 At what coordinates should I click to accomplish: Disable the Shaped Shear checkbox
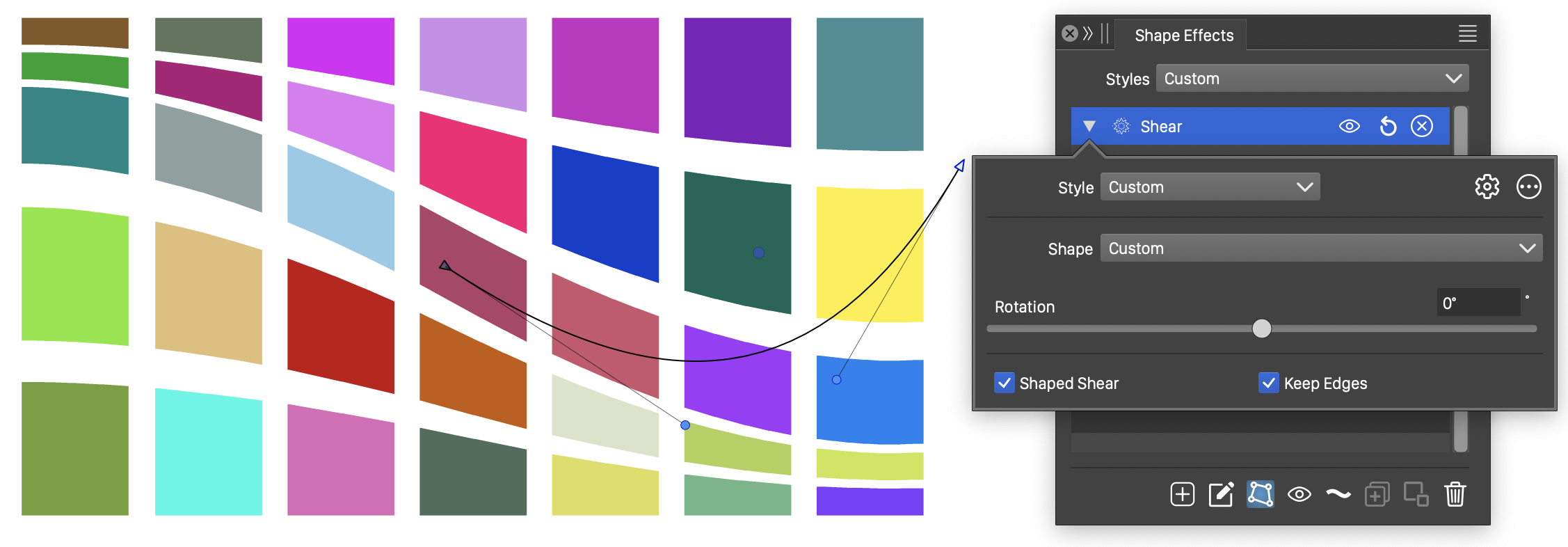point(1004,383)
